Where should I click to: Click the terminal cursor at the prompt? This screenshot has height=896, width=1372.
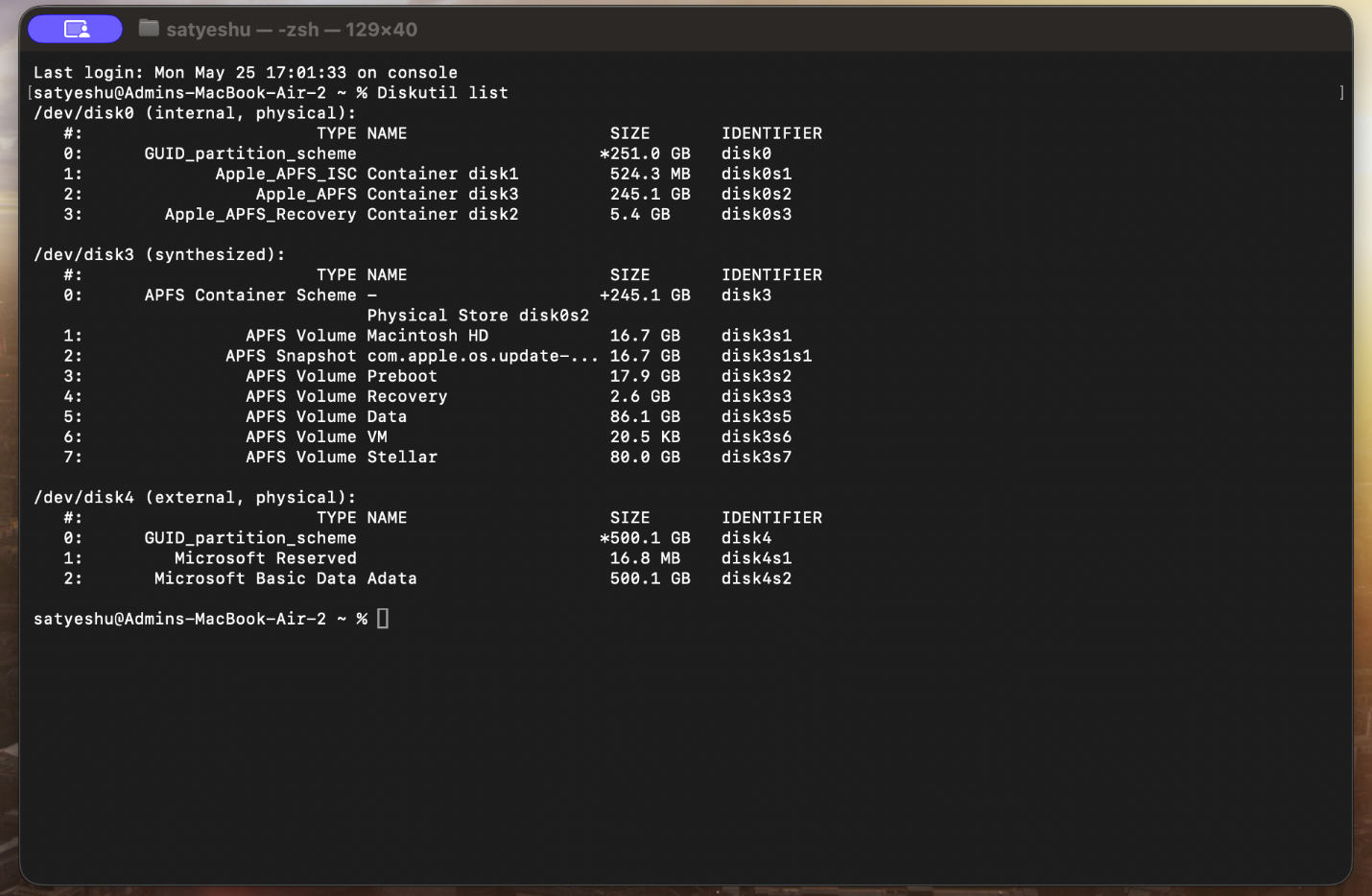pyautogui.click(x=383, y=619)
